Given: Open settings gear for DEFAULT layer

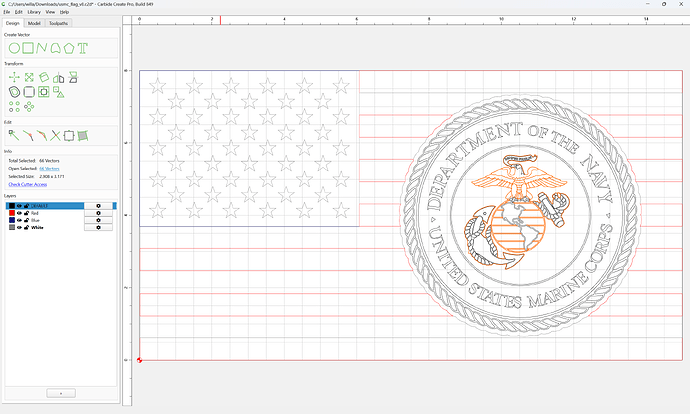Looking at the screenshot, I should click(x=98, y=206).
